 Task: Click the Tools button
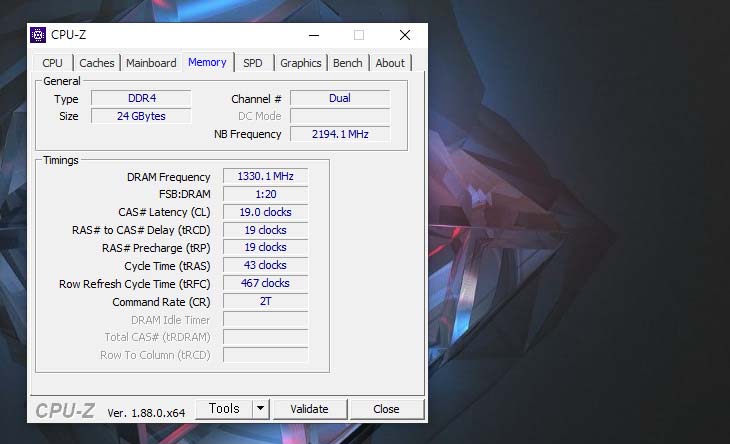coord(224,409)
